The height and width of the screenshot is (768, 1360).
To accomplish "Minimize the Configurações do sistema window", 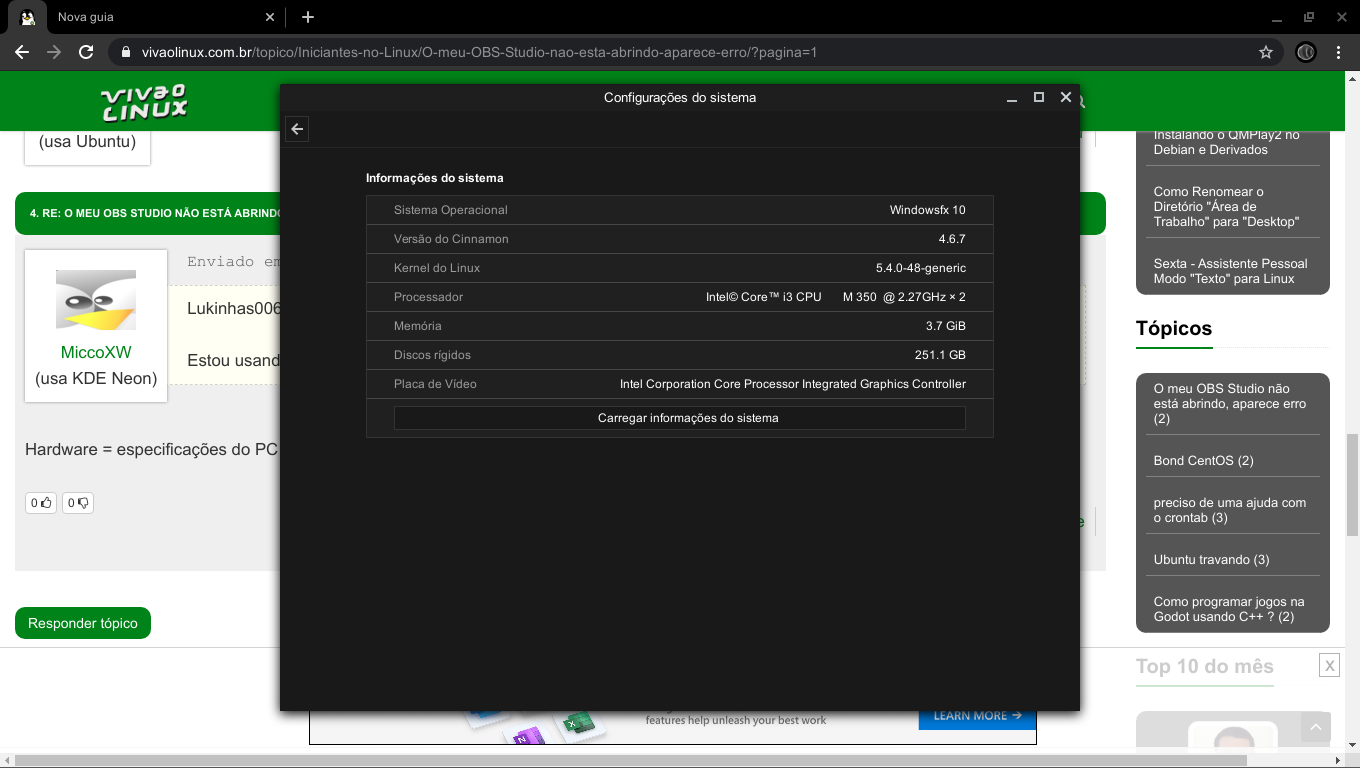I will [x=1012, y=97].
